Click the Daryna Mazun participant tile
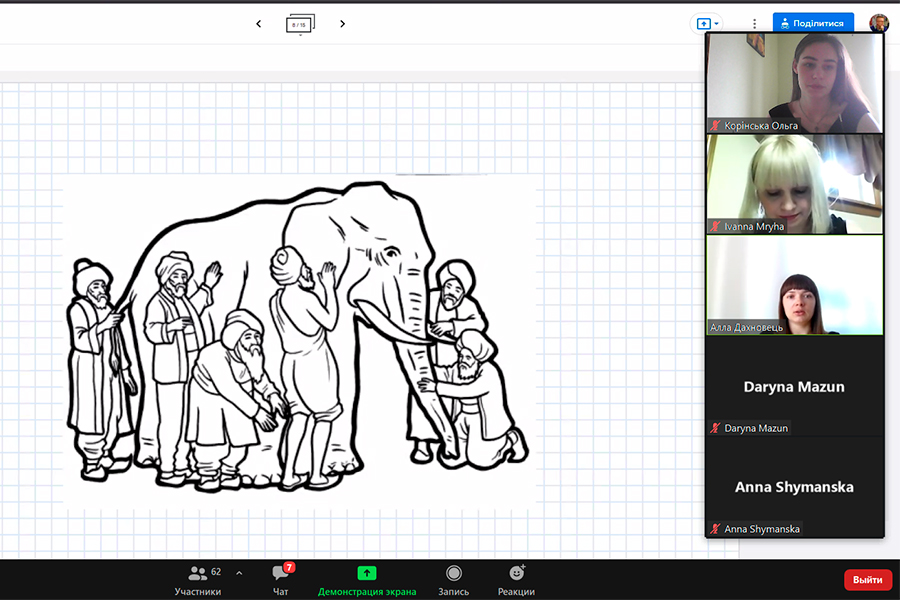Viewport: 900px width, 600px height. [x=795, y=386]
